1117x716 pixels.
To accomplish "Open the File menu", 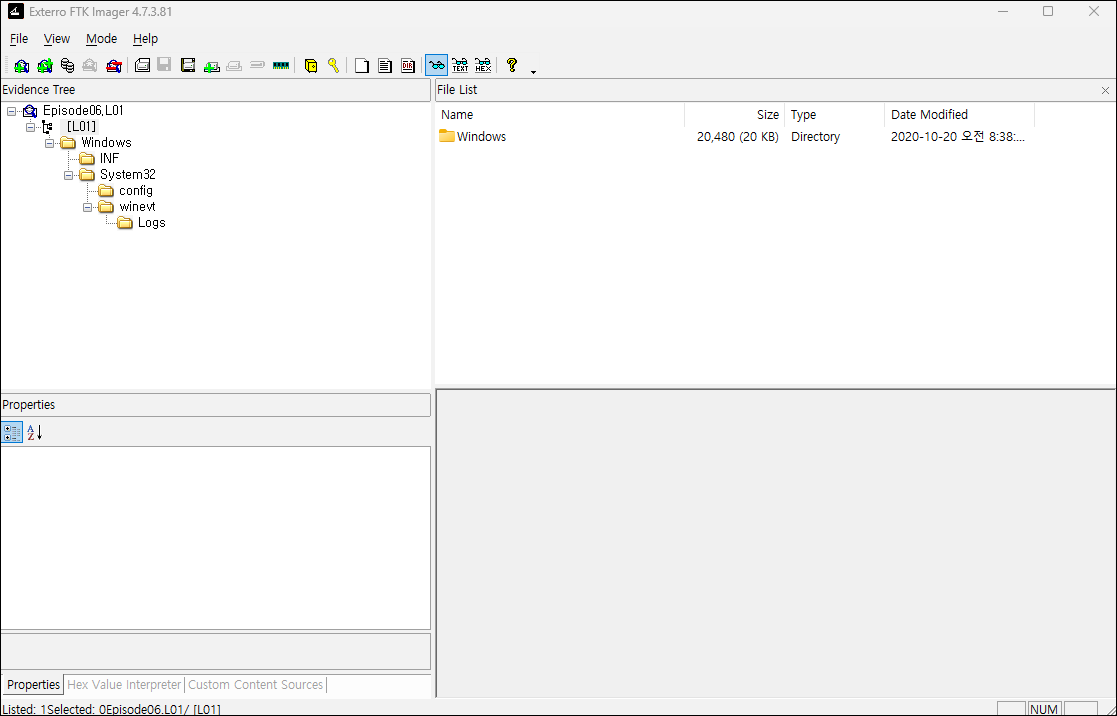I will tap(19, 38).
